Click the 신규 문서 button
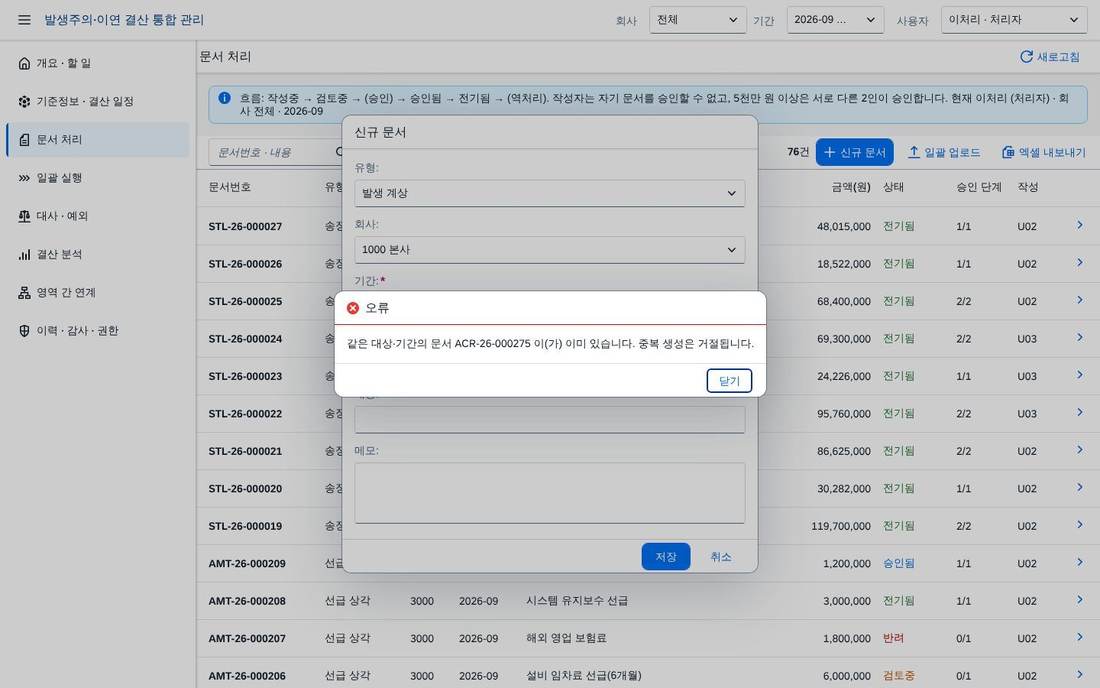 click(854, 152)
